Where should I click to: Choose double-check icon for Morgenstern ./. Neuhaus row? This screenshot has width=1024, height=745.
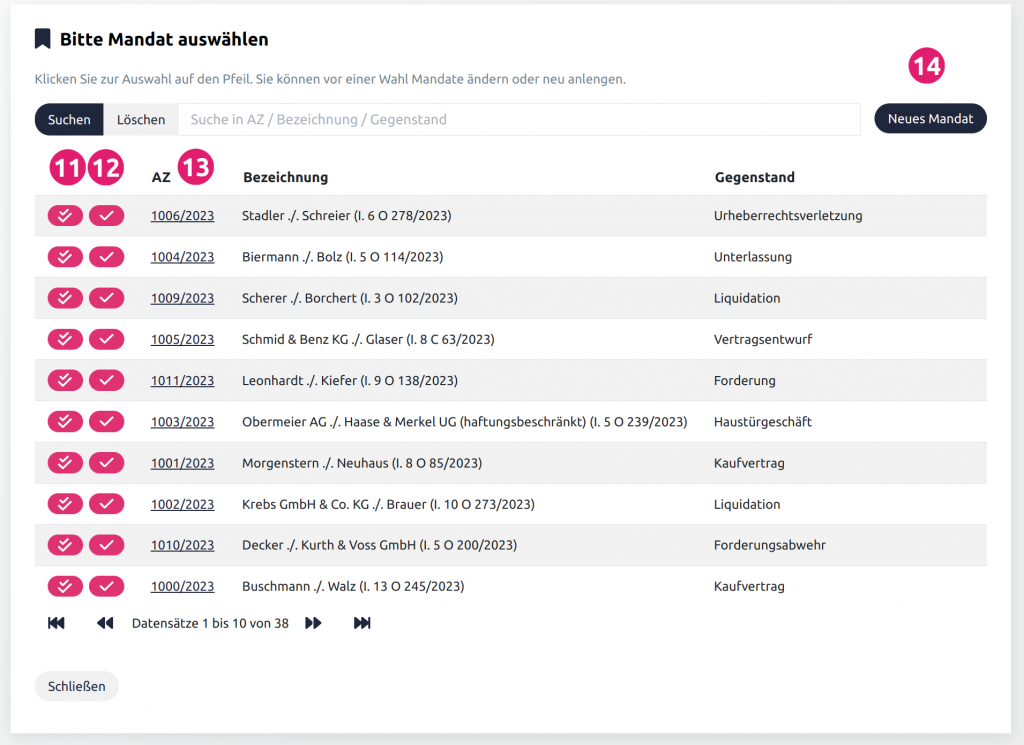coord(65,463)
